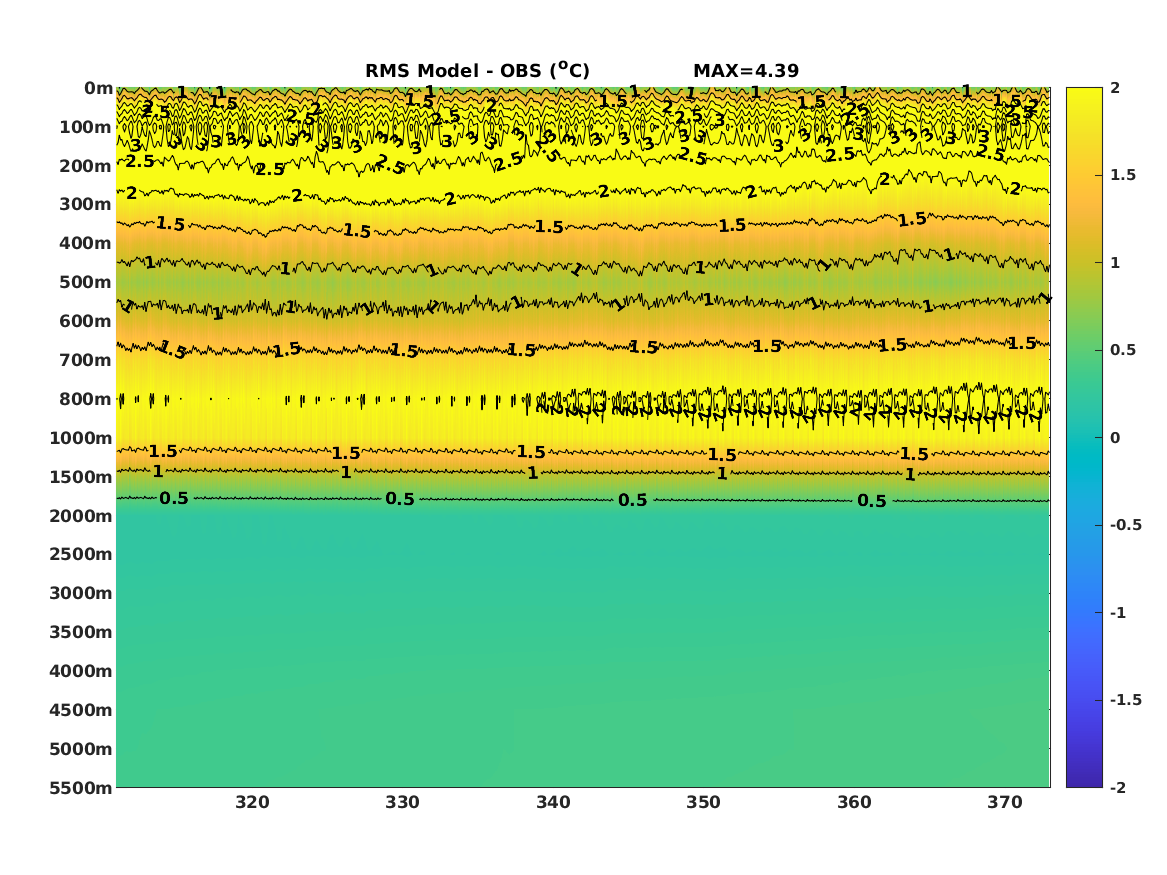Viewport: 1167px width, 875px height.
Task: Click the yellow top end of the colorbar
Action: (1084, 95)
